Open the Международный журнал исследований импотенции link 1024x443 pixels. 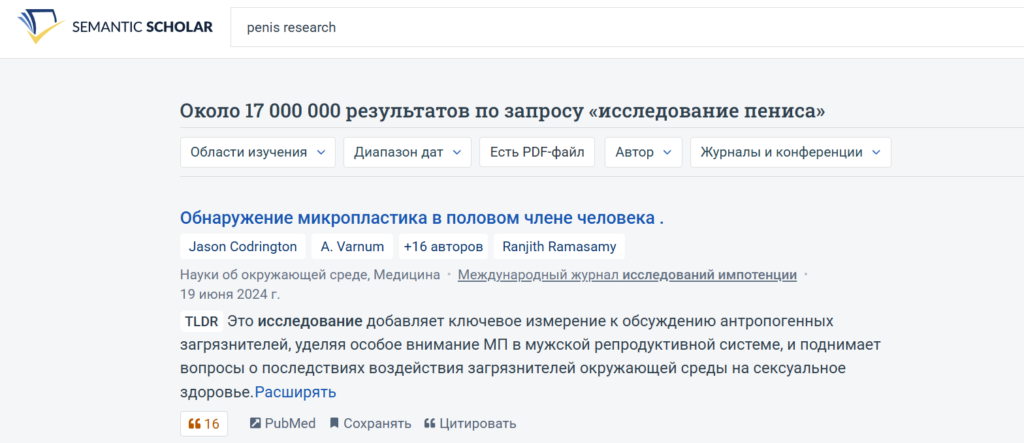point(627,275)
